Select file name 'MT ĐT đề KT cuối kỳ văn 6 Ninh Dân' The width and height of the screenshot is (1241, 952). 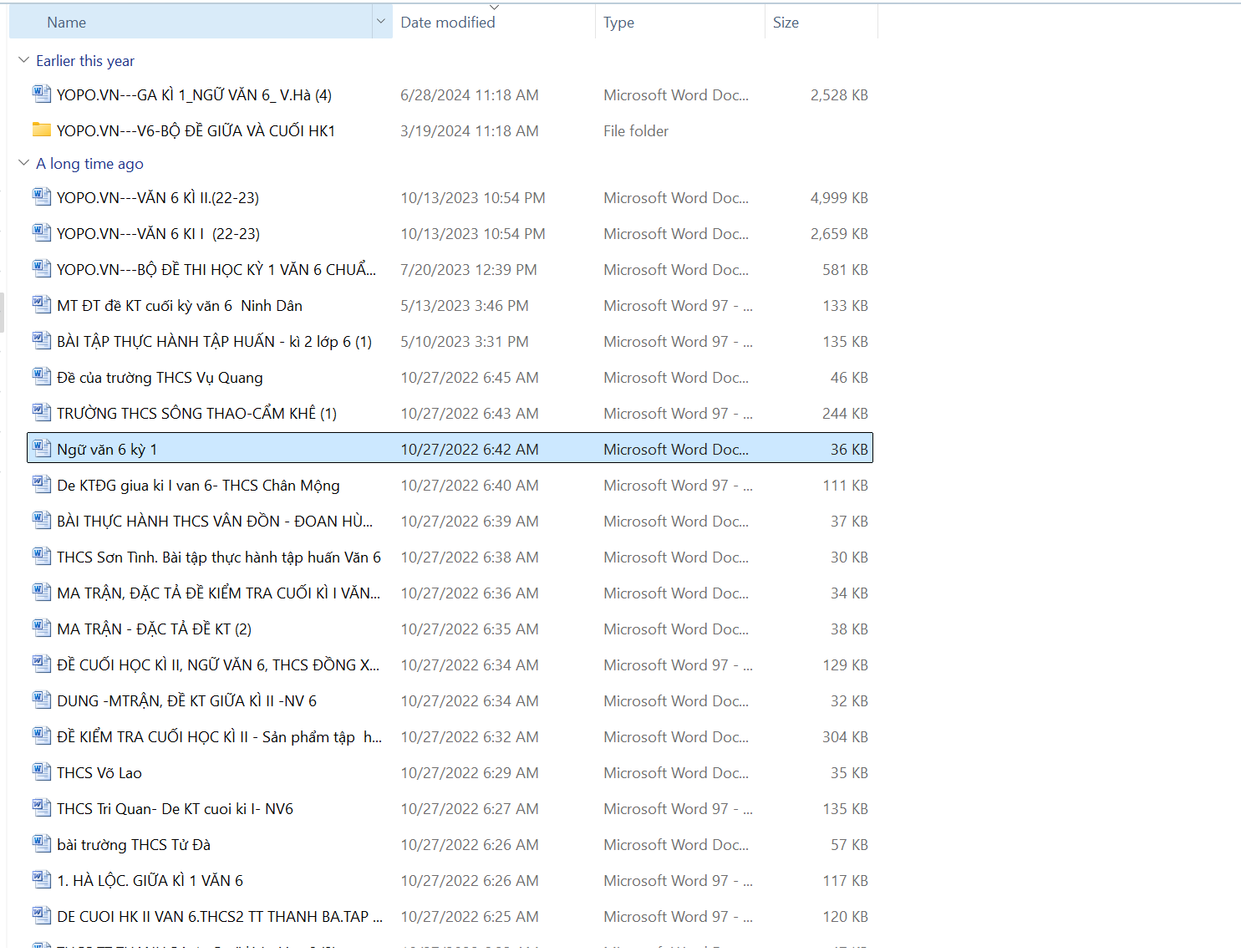(x=180, y=306)
